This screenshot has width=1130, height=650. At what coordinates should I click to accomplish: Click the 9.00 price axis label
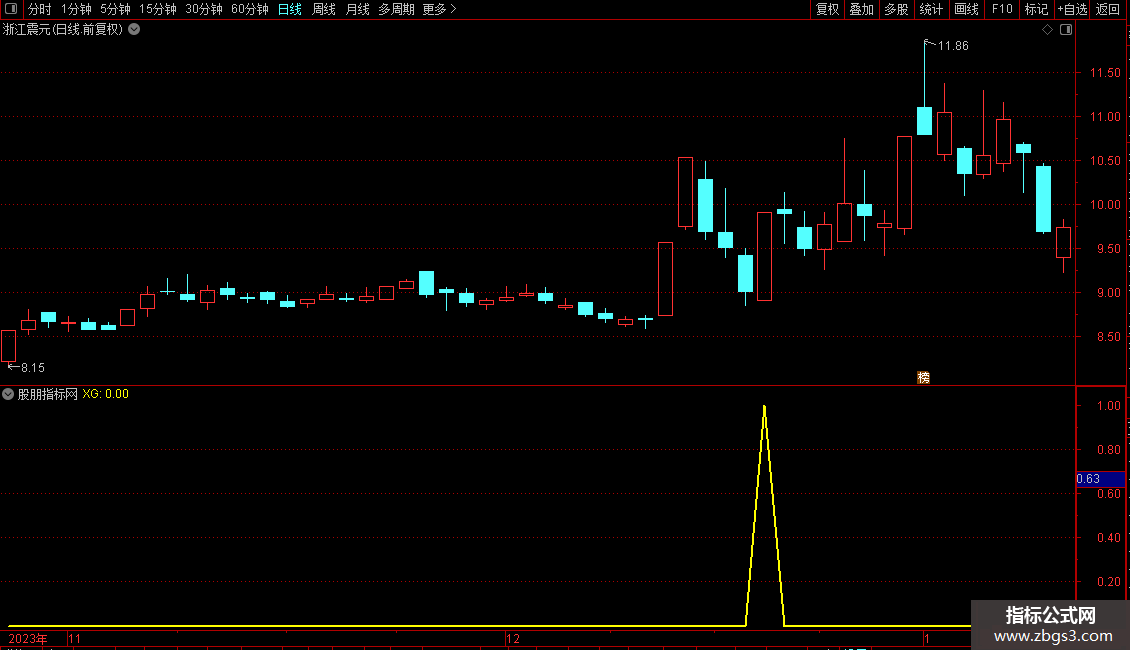click(1108, 293)
